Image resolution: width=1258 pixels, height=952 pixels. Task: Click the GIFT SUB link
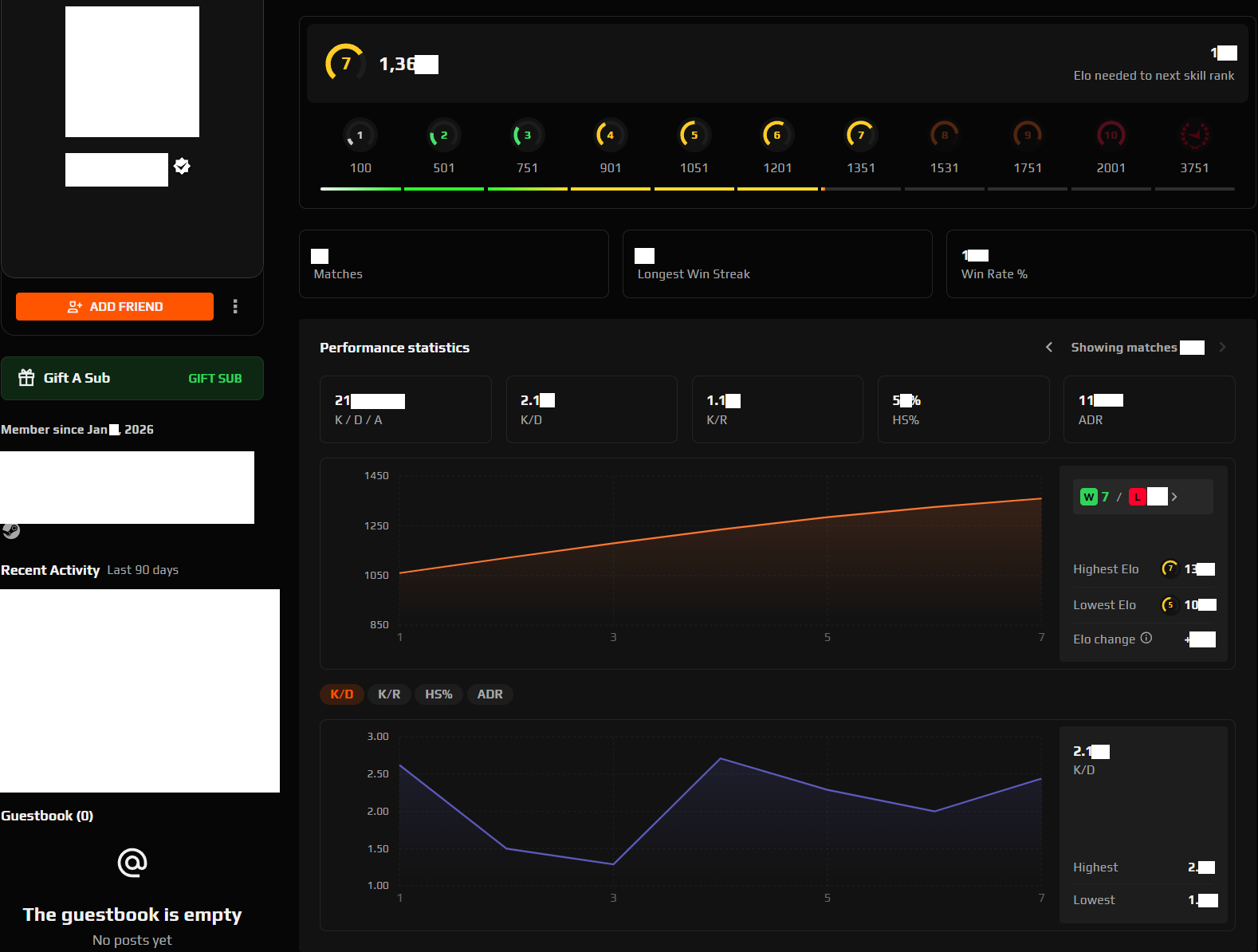coord(214,379)
